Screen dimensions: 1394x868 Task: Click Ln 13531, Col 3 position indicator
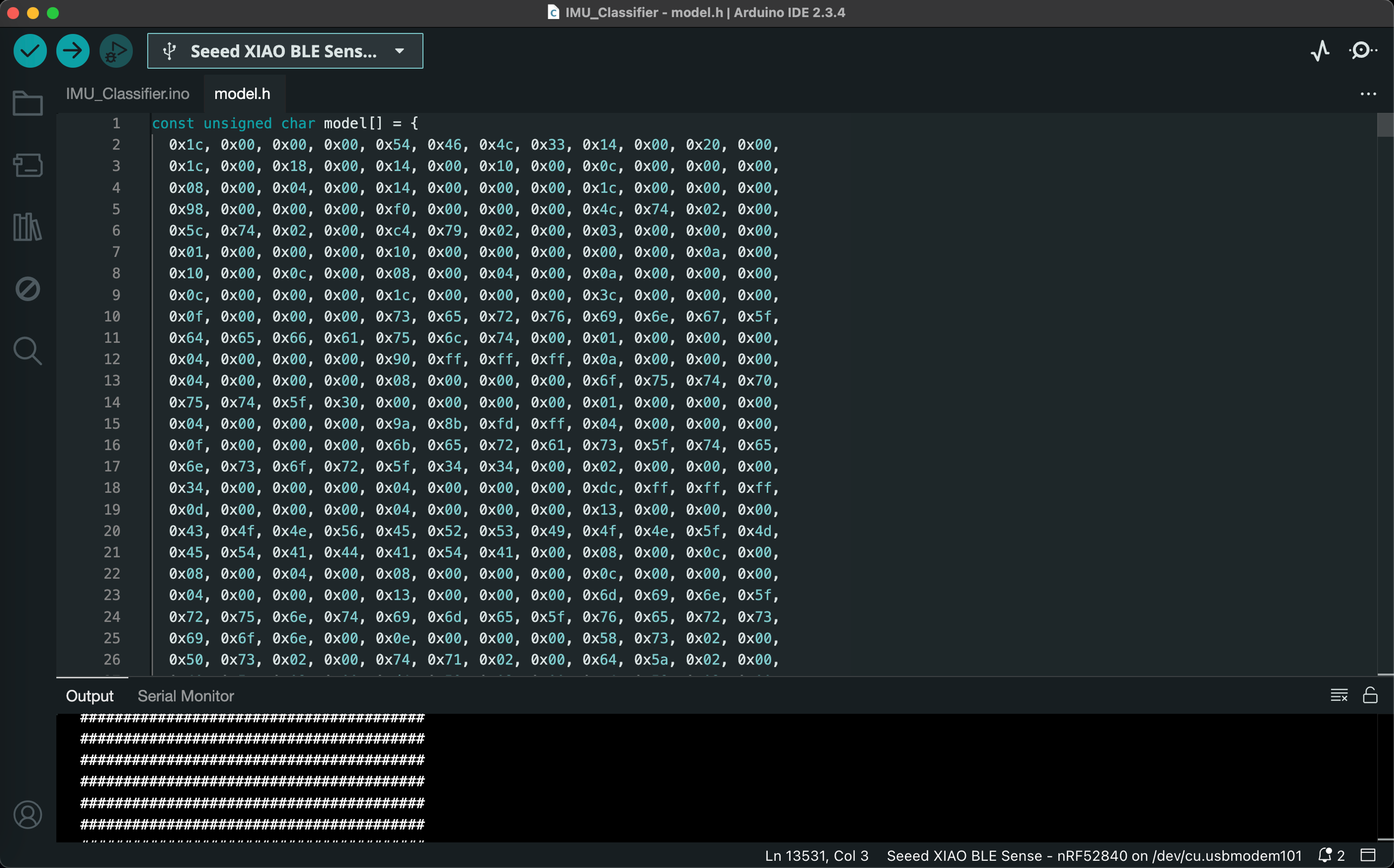pos(816,855)
